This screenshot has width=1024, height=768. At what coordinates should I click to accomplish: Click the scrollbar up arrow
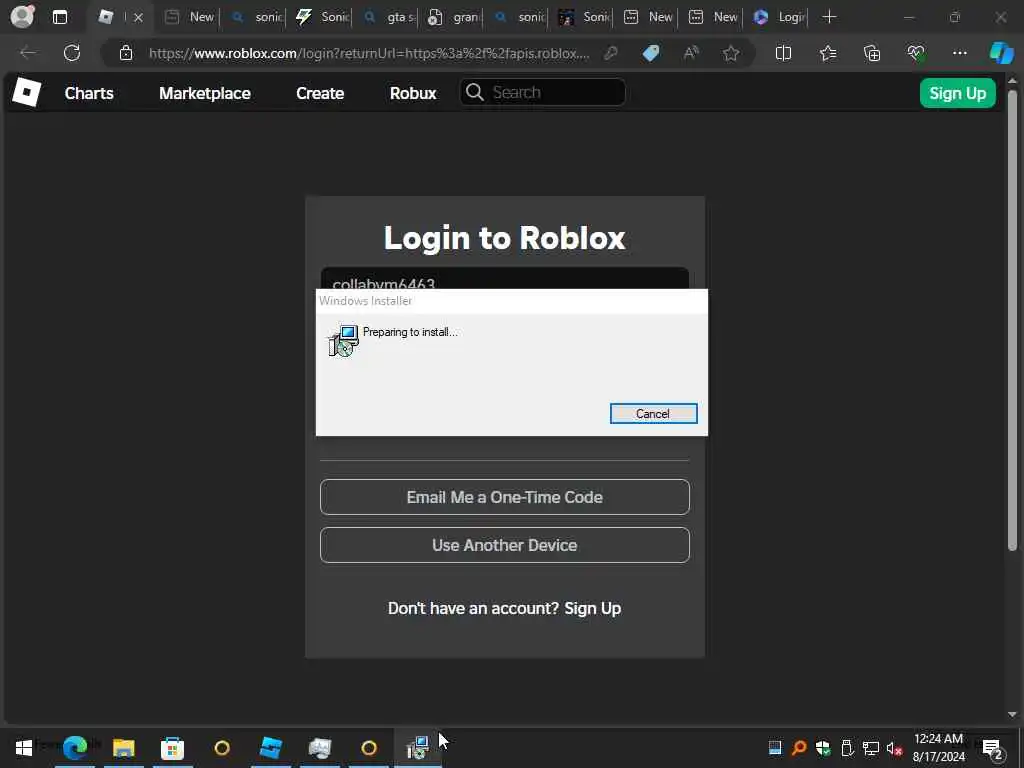[1012, 81]
